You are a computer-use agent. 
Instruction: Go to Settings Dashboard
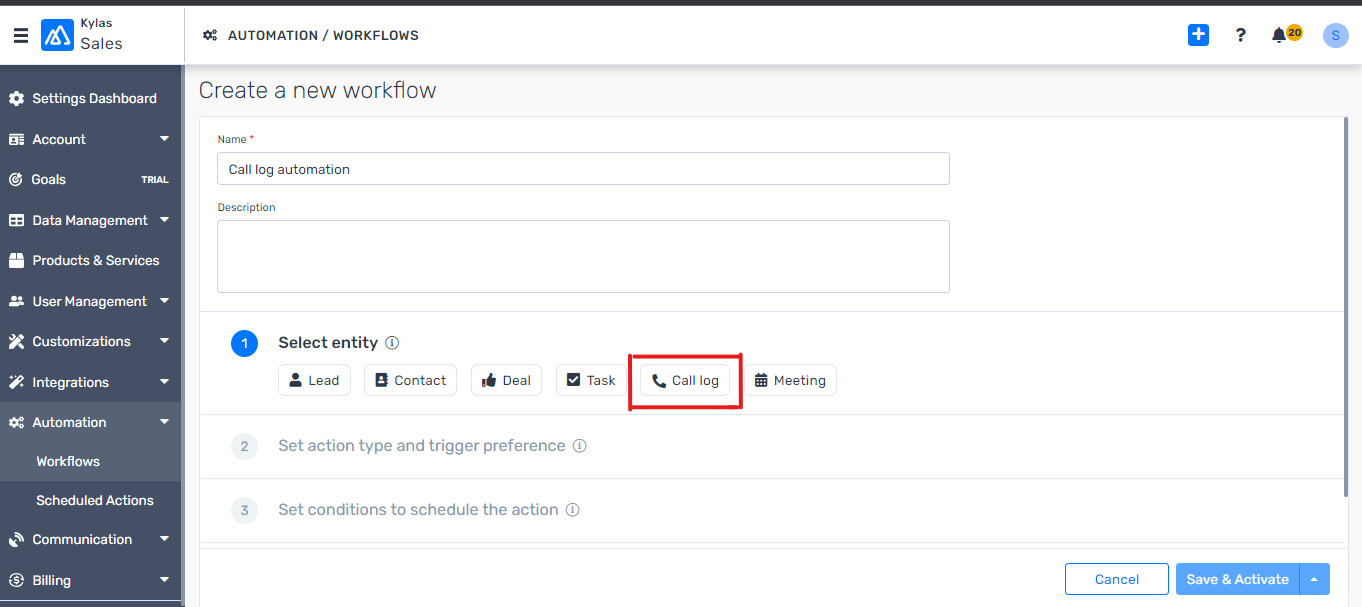[x=90, y=98]
